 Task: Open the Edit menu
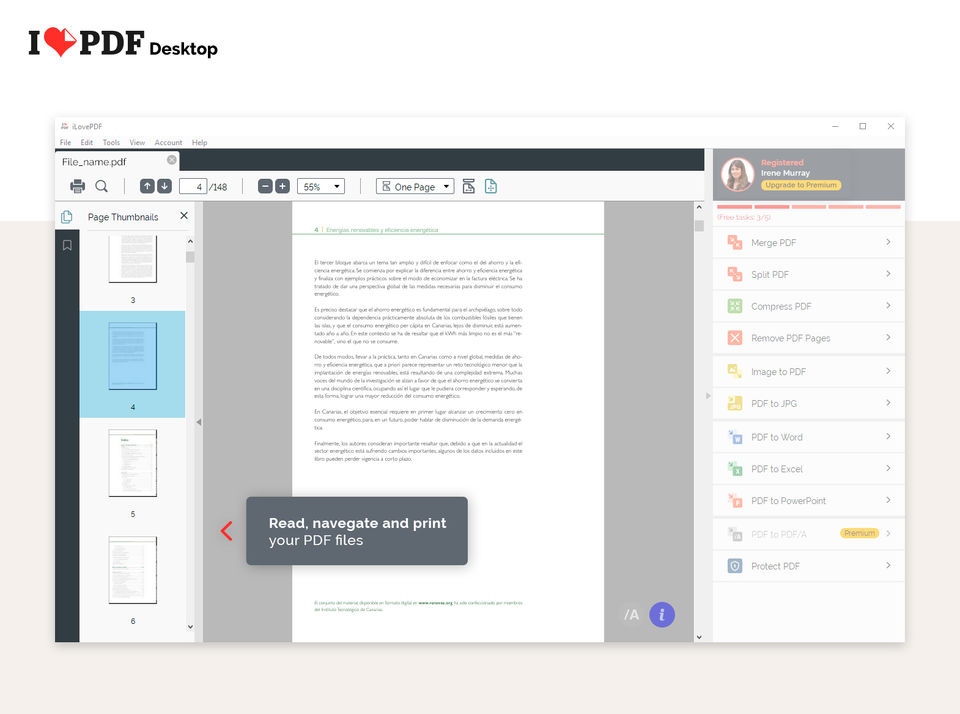(87, 142)
